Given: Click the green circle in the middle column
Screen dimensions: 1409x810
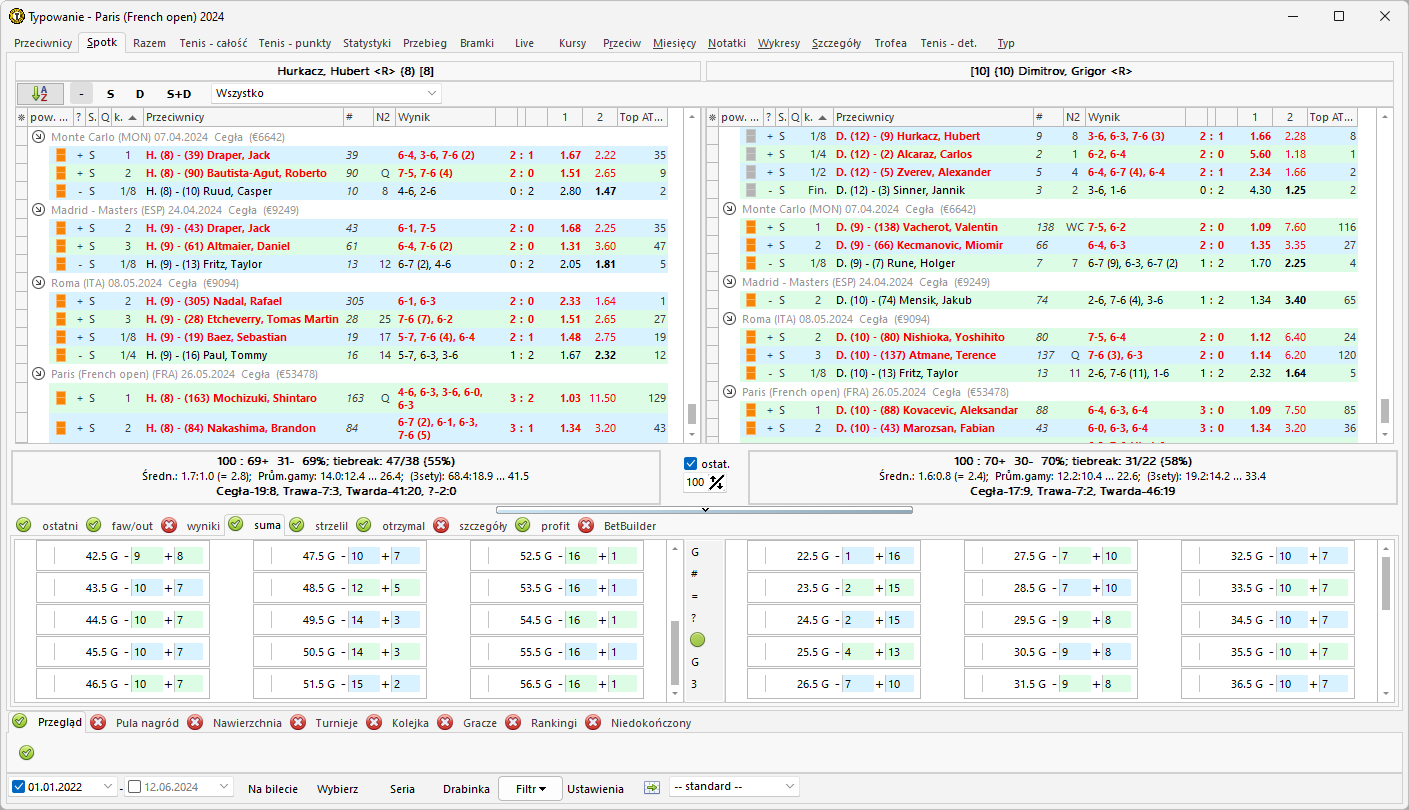Looking at the screenshot, I should pos(698,640).
